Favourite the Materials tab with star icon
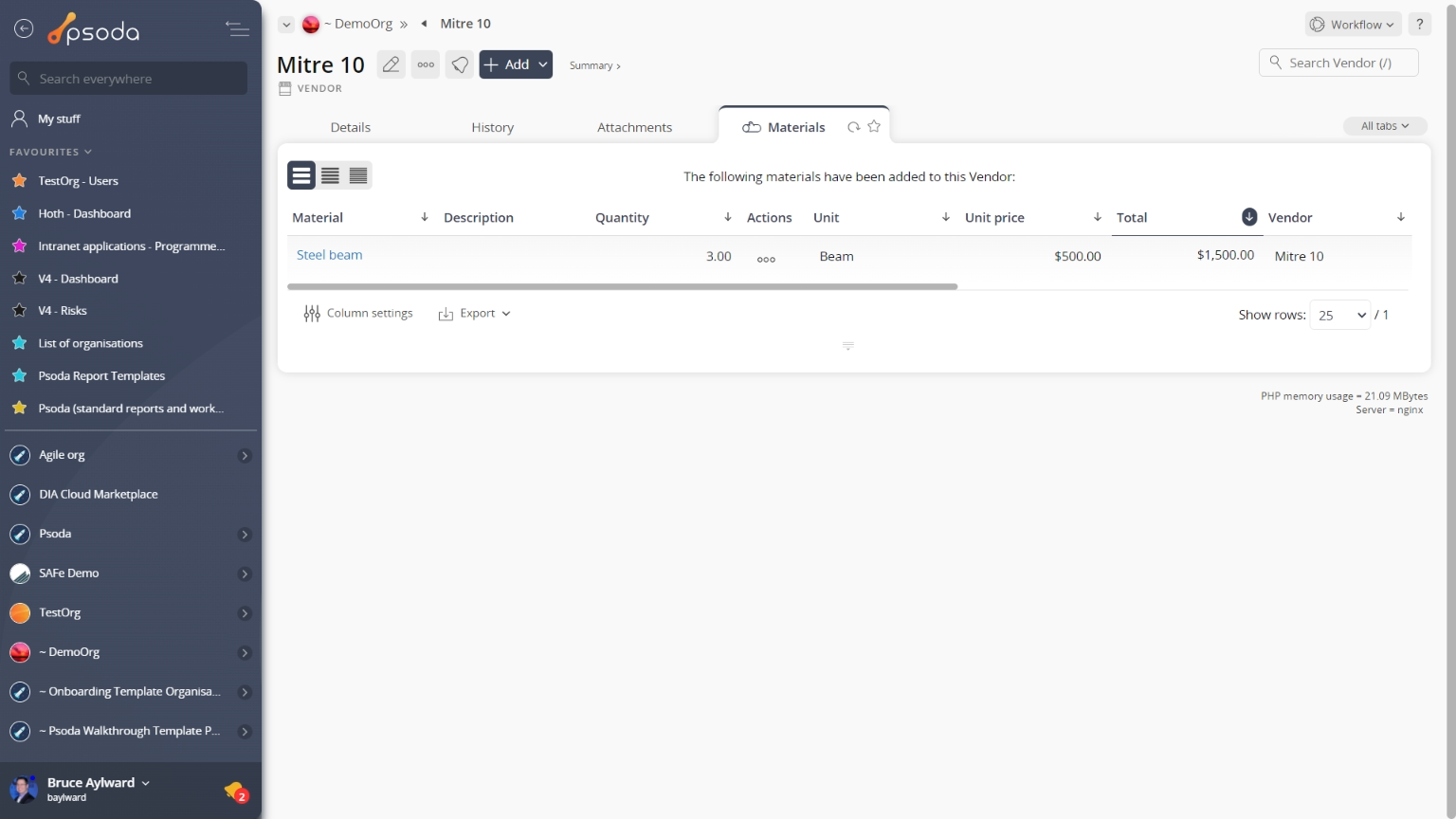1456x819 pixels. pos(874,127)
